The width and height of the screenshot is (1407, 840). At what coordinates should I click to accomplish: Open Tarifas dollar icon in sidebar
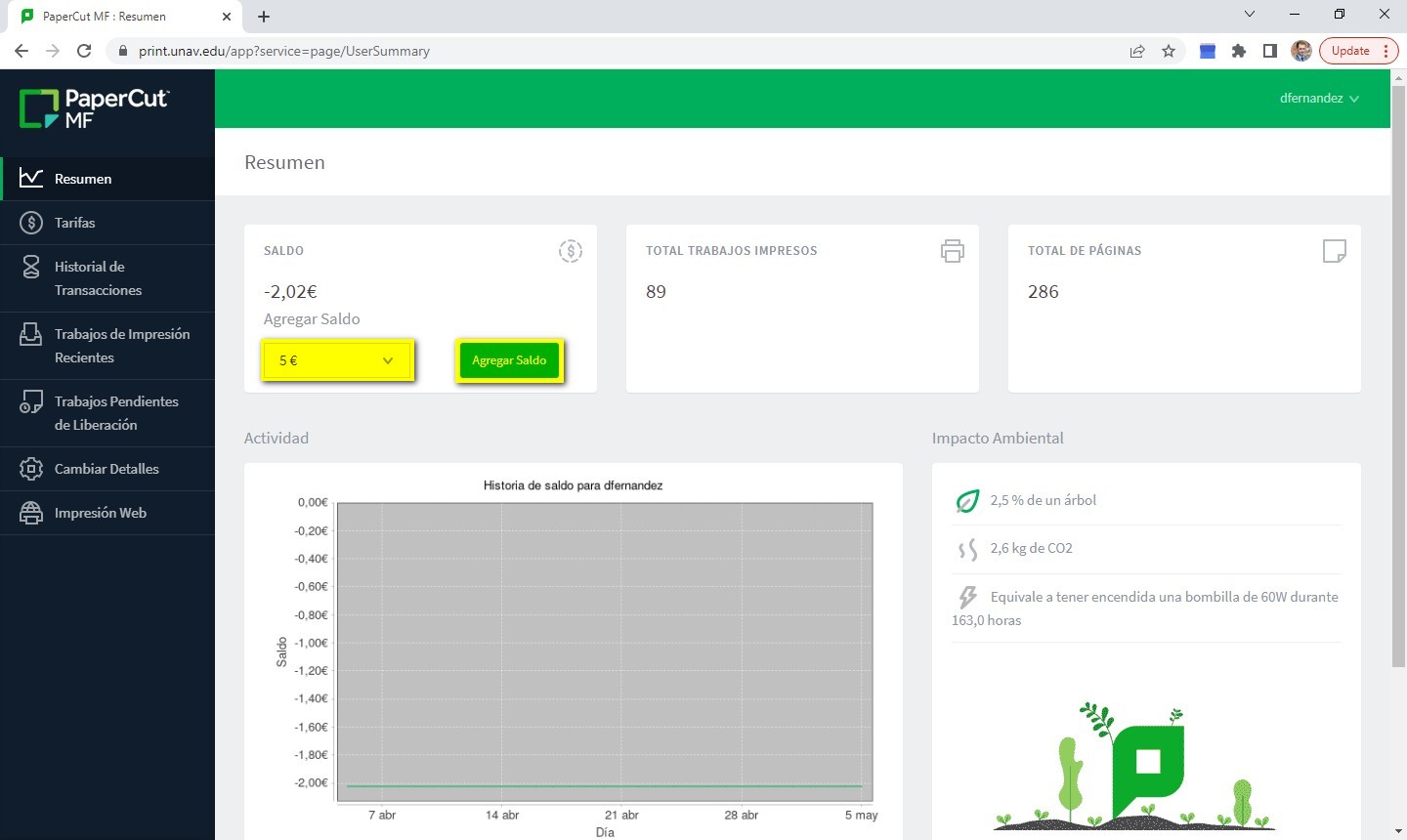tap(31, 223)
